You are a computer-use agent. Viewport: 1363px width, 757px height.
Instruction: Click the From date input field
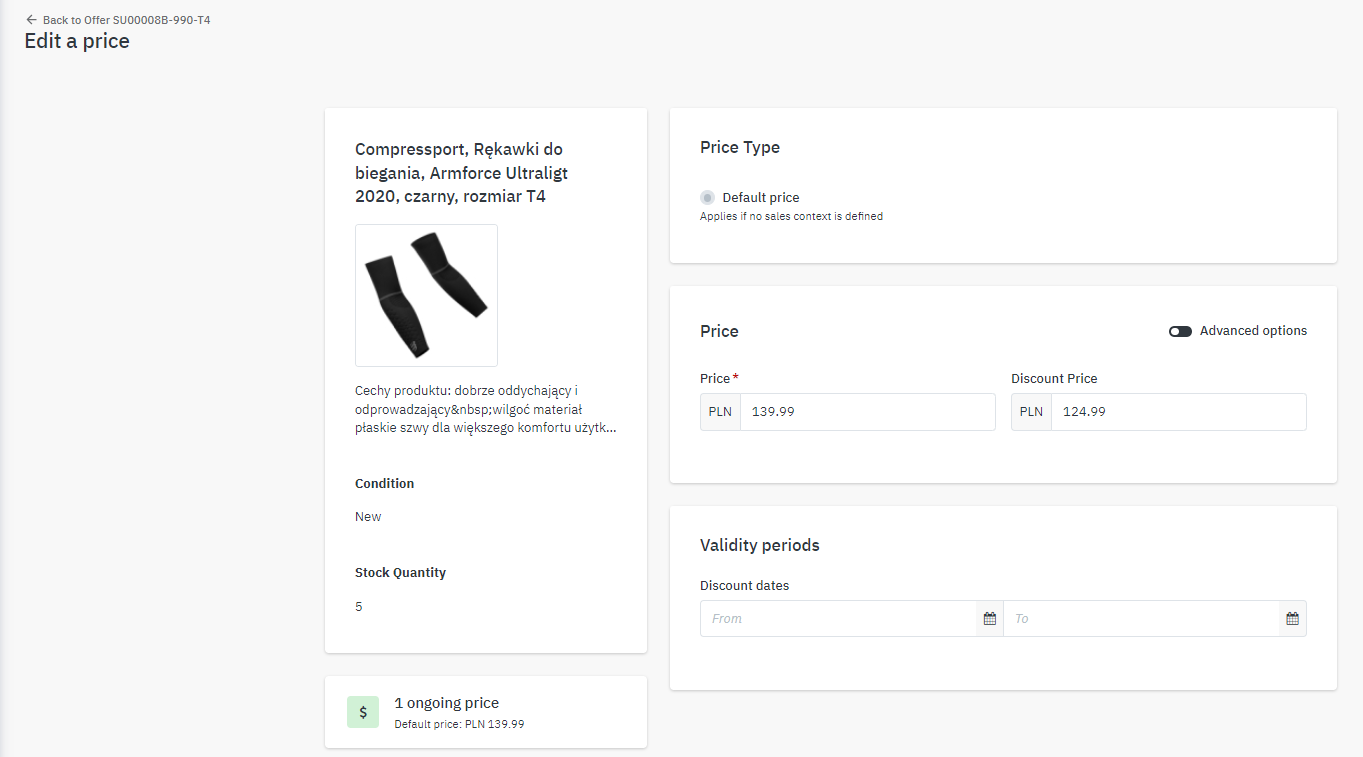[838, 619]
